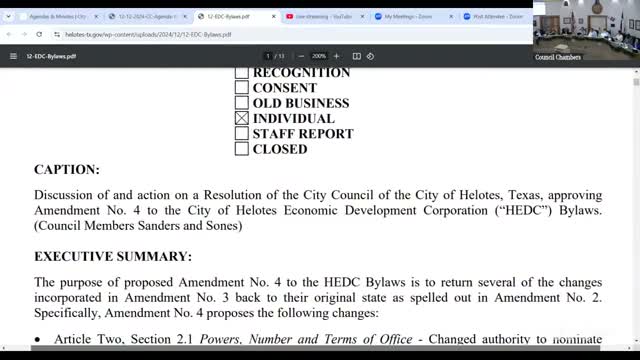This screenshot has width=640, height=360.
Task: Click the STAFF REPORT label text
Action: pos(303,133)
